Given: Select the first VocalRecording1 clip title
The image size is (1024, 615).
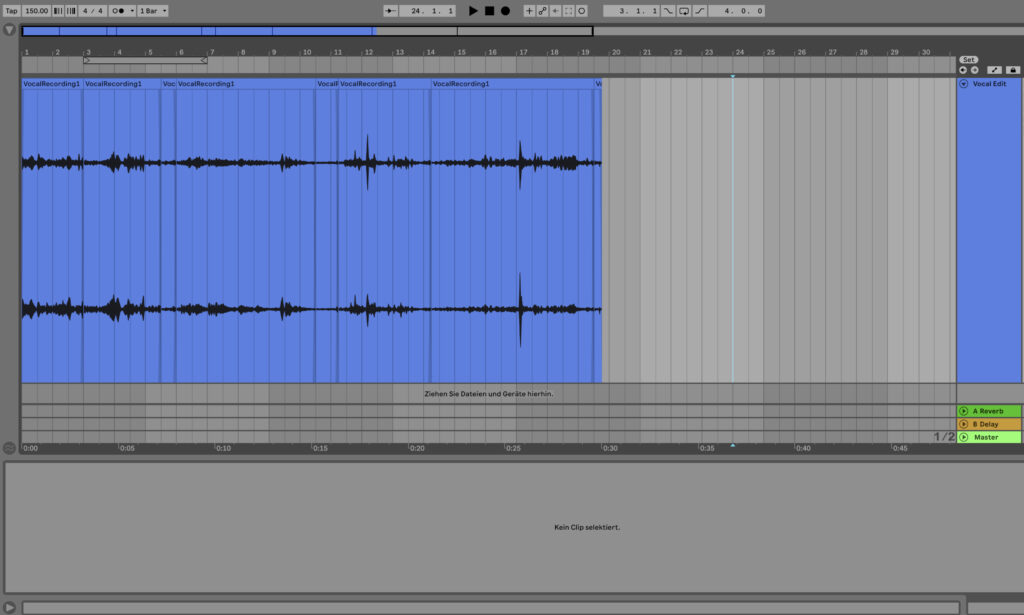Looking at the screenshot, I should [52, 84].
